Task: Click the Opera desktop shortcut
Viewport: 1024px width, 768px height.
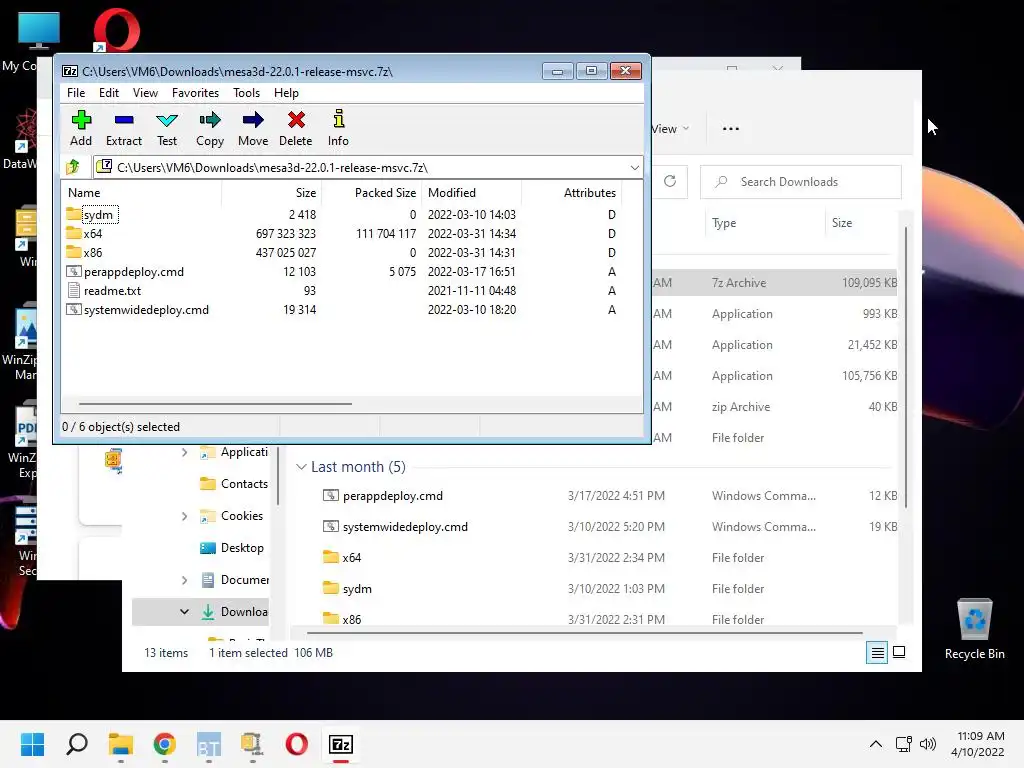Action: 116,30
